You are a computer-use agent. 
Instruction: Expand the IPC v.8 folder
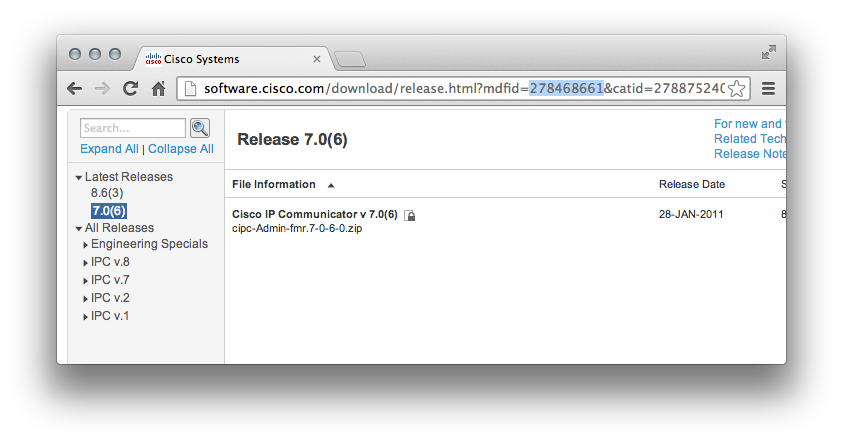[84, 263]
